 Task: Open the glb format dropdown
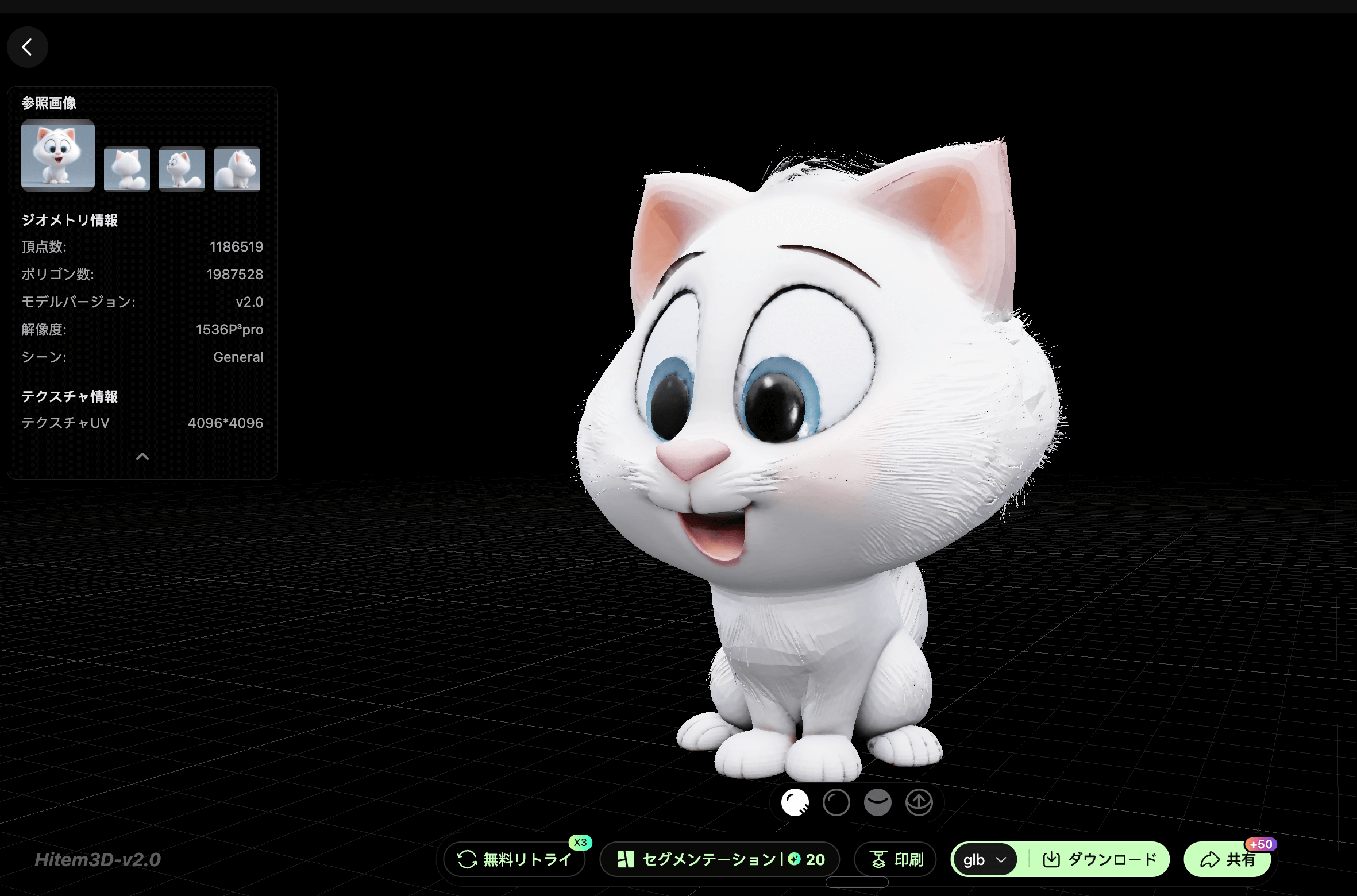coord(985,860)
